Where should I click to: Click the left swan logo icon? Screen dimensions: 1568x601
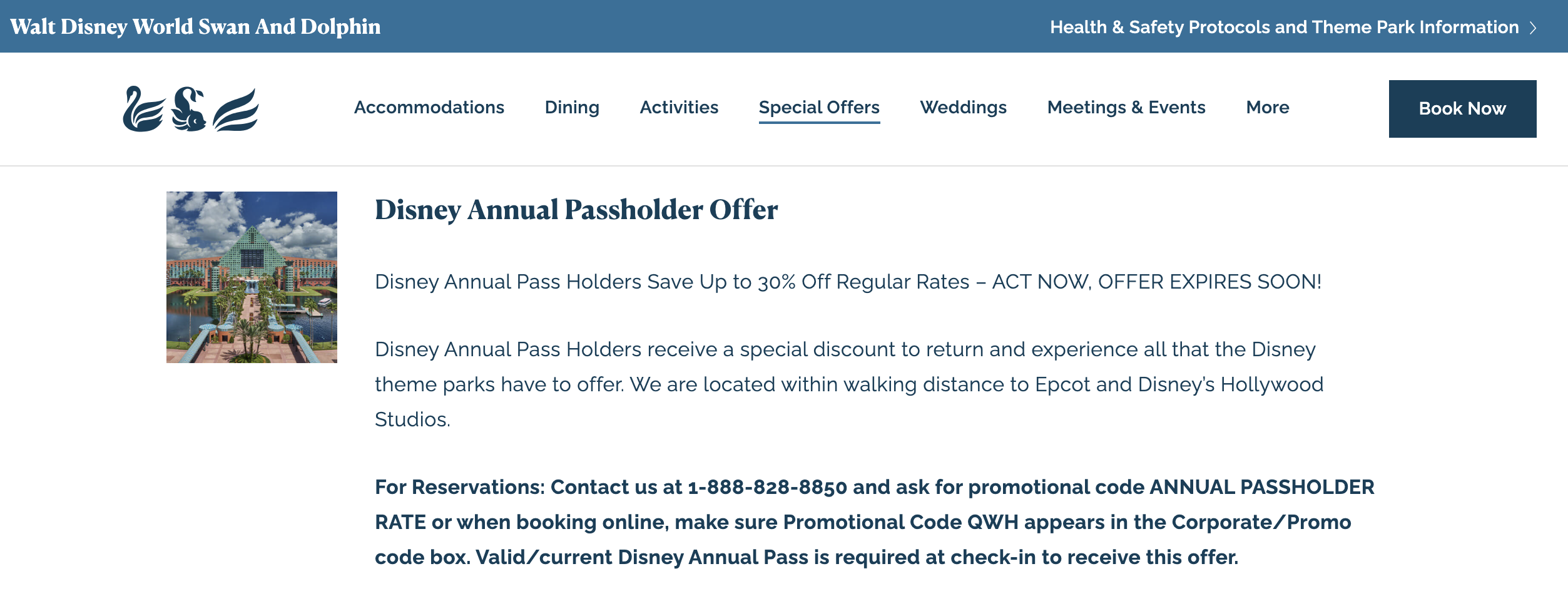coord(143,110)
